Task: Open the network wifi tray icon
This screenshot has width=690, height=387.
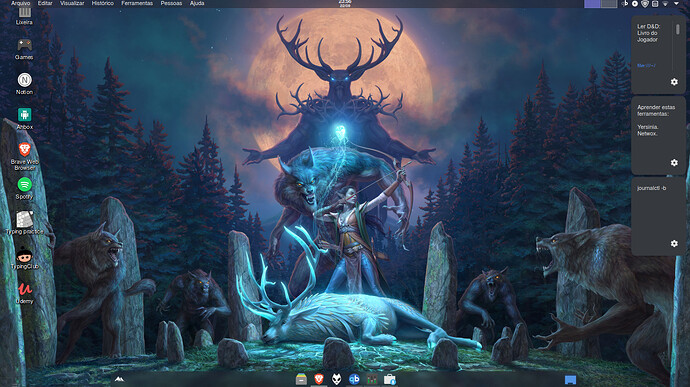Action: 665,4
